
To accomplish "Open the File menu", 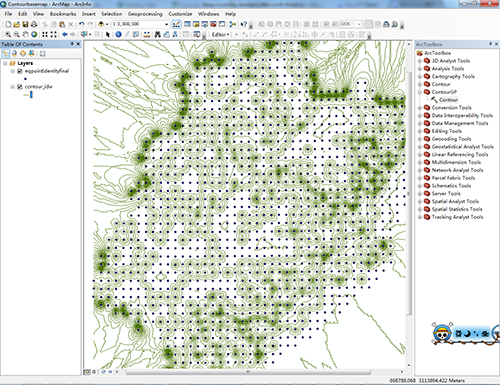I will (x=8, y=14).
